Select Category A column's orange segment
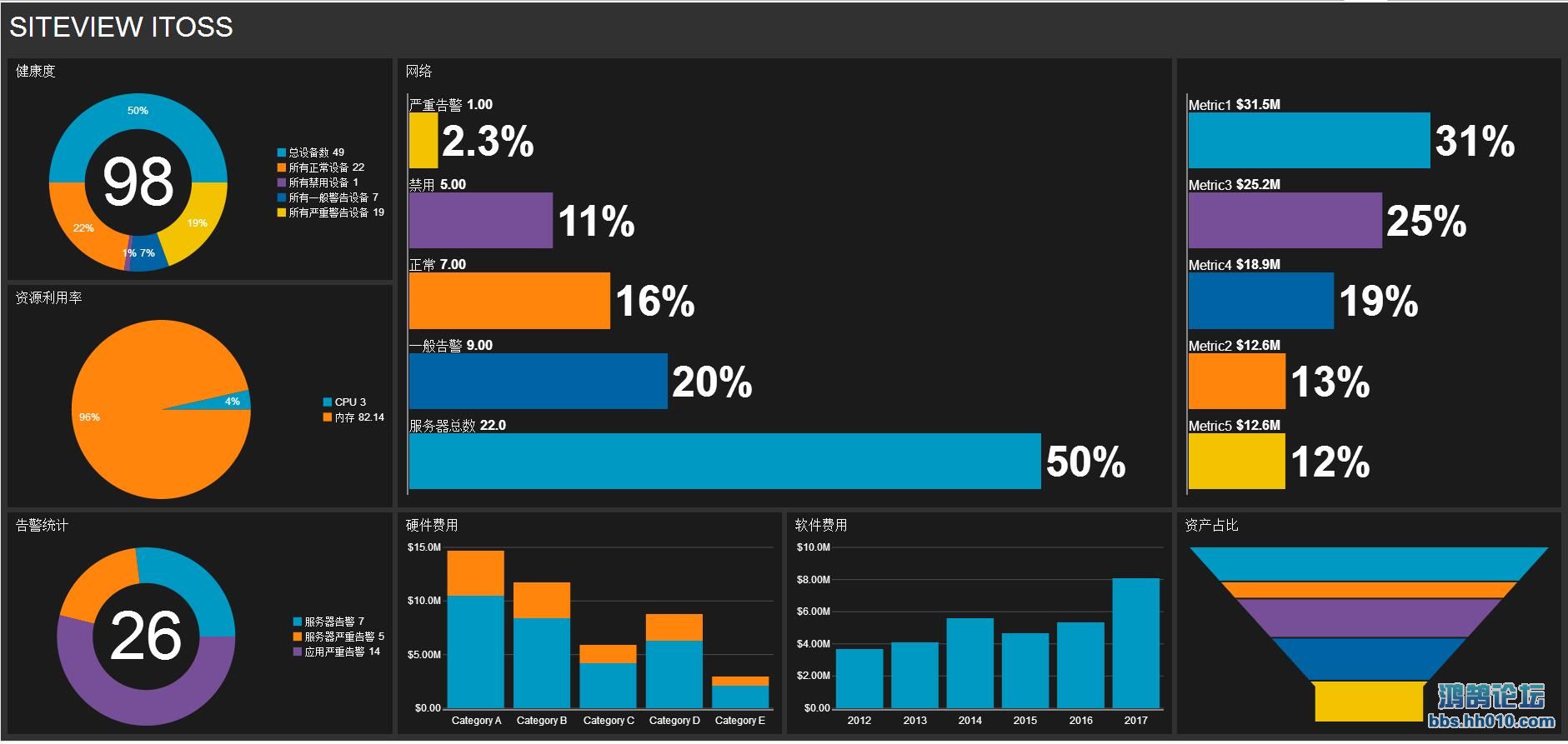This screenshot has height=744, width=1568. 476,573
